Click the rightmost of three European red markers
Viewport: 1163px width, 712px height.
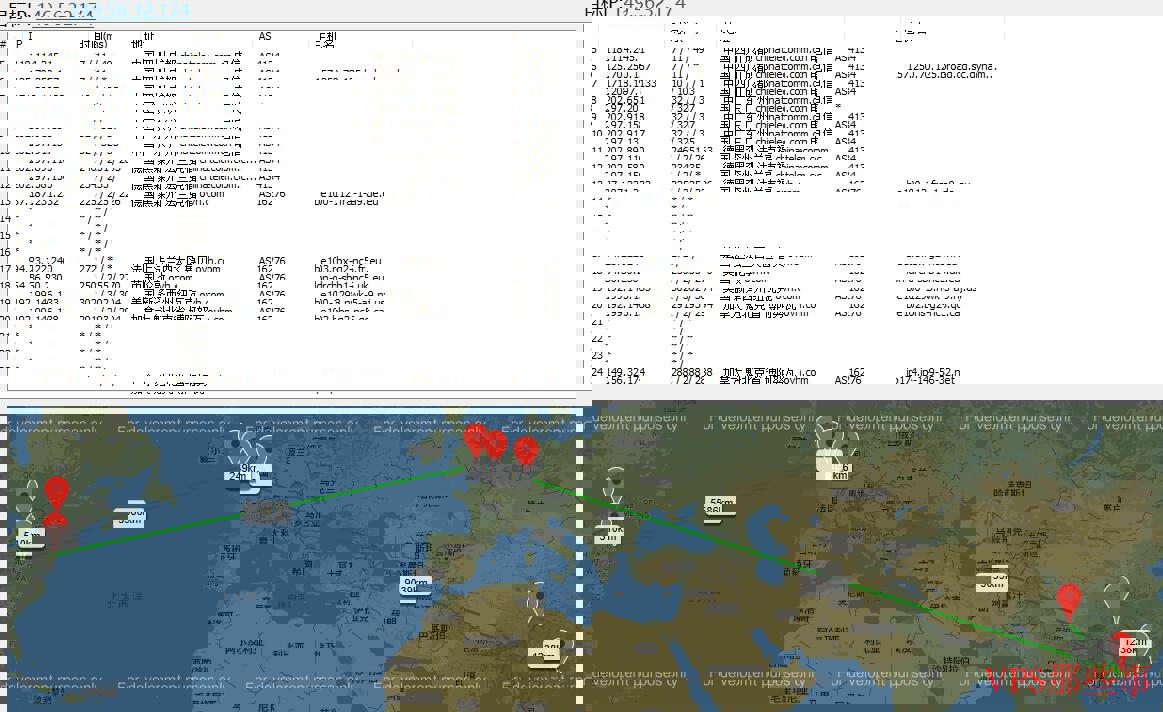click(x=525, y=450)
